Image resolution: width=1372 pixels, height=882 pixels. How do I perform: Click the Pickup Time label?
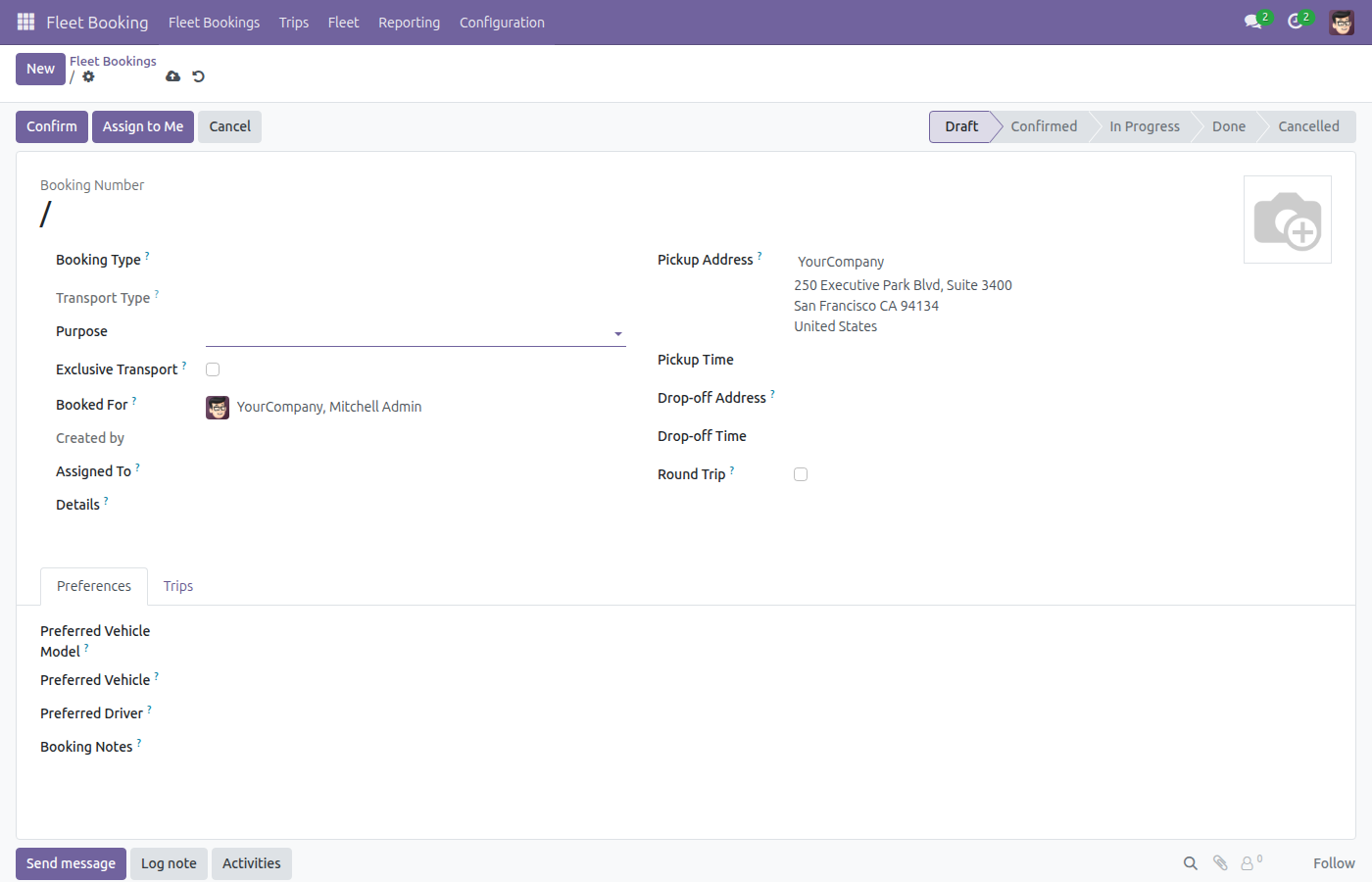coord(696,360)
